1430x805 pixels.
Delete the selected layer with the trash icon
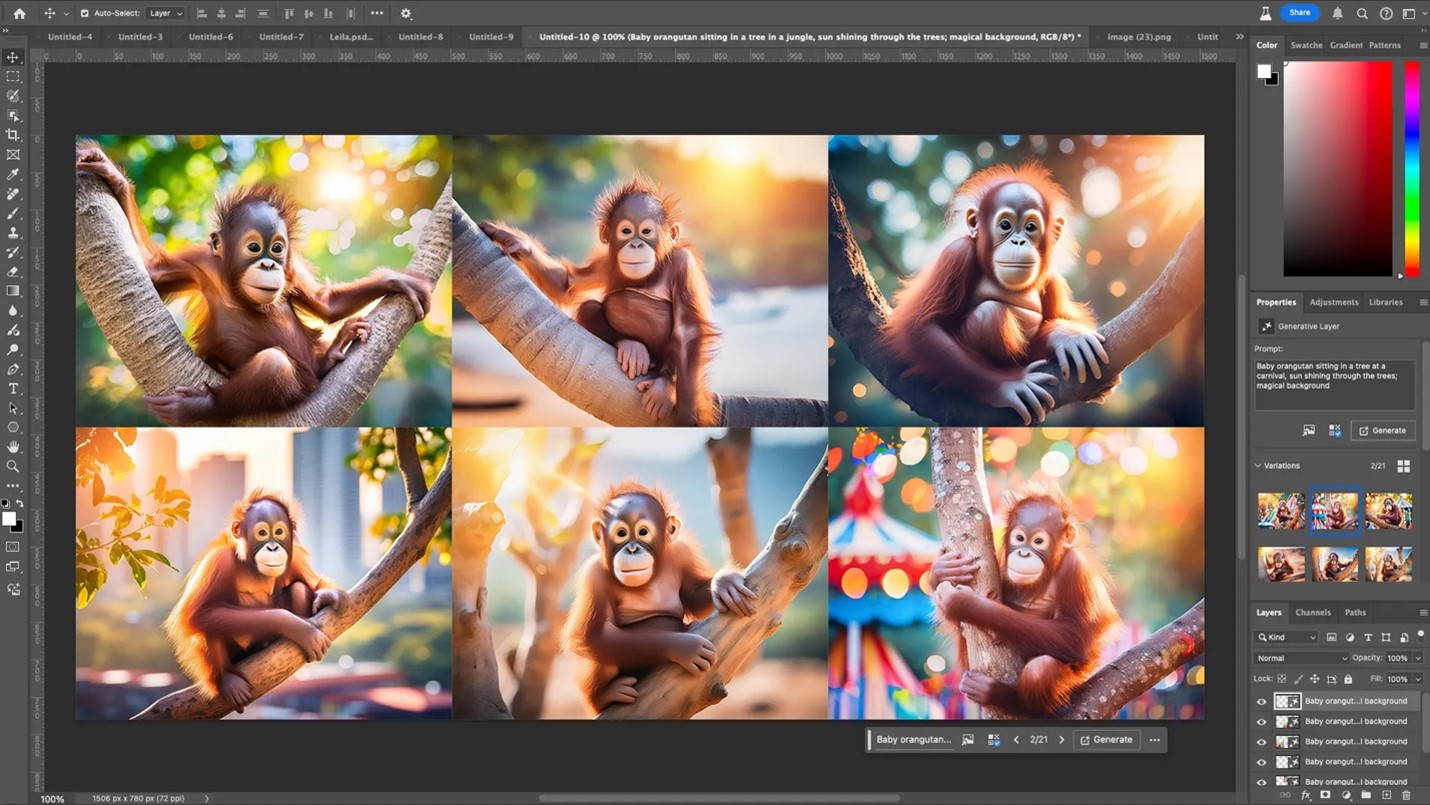(x=1404, y=795)
